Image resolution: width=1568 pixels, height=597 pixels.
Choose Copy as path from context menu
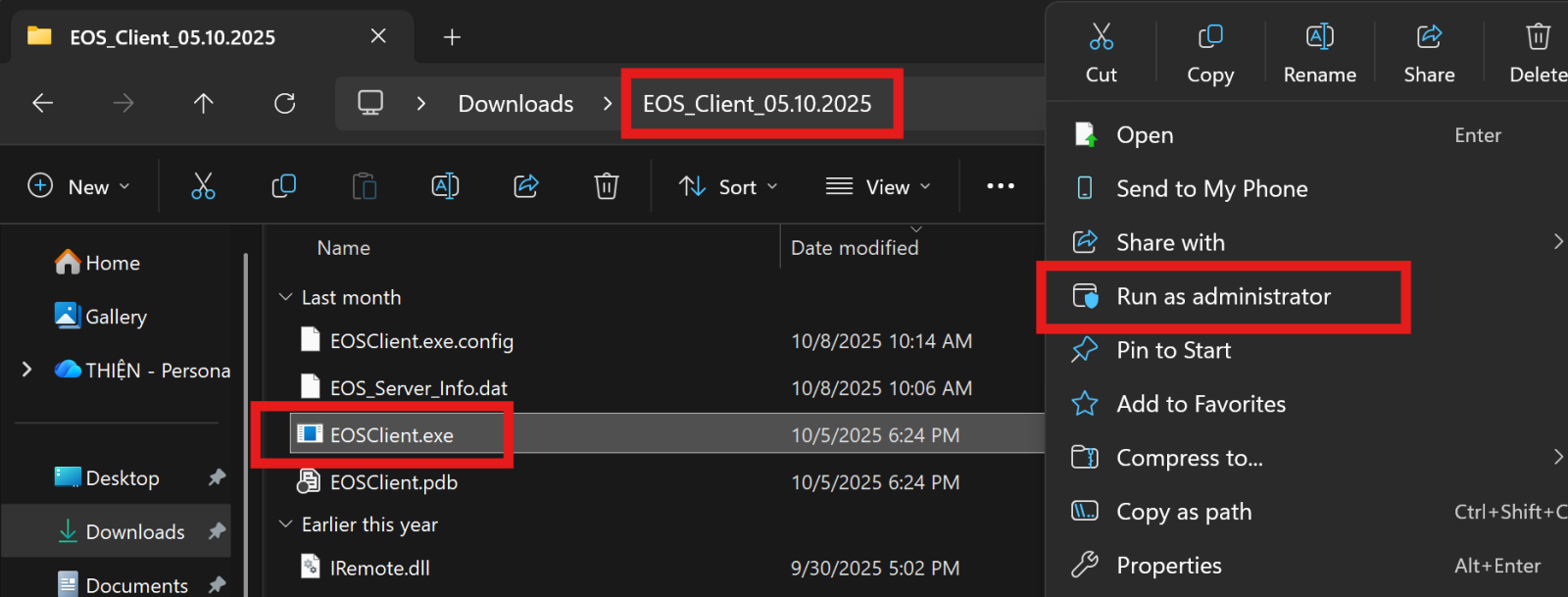tap(1184, 512)
